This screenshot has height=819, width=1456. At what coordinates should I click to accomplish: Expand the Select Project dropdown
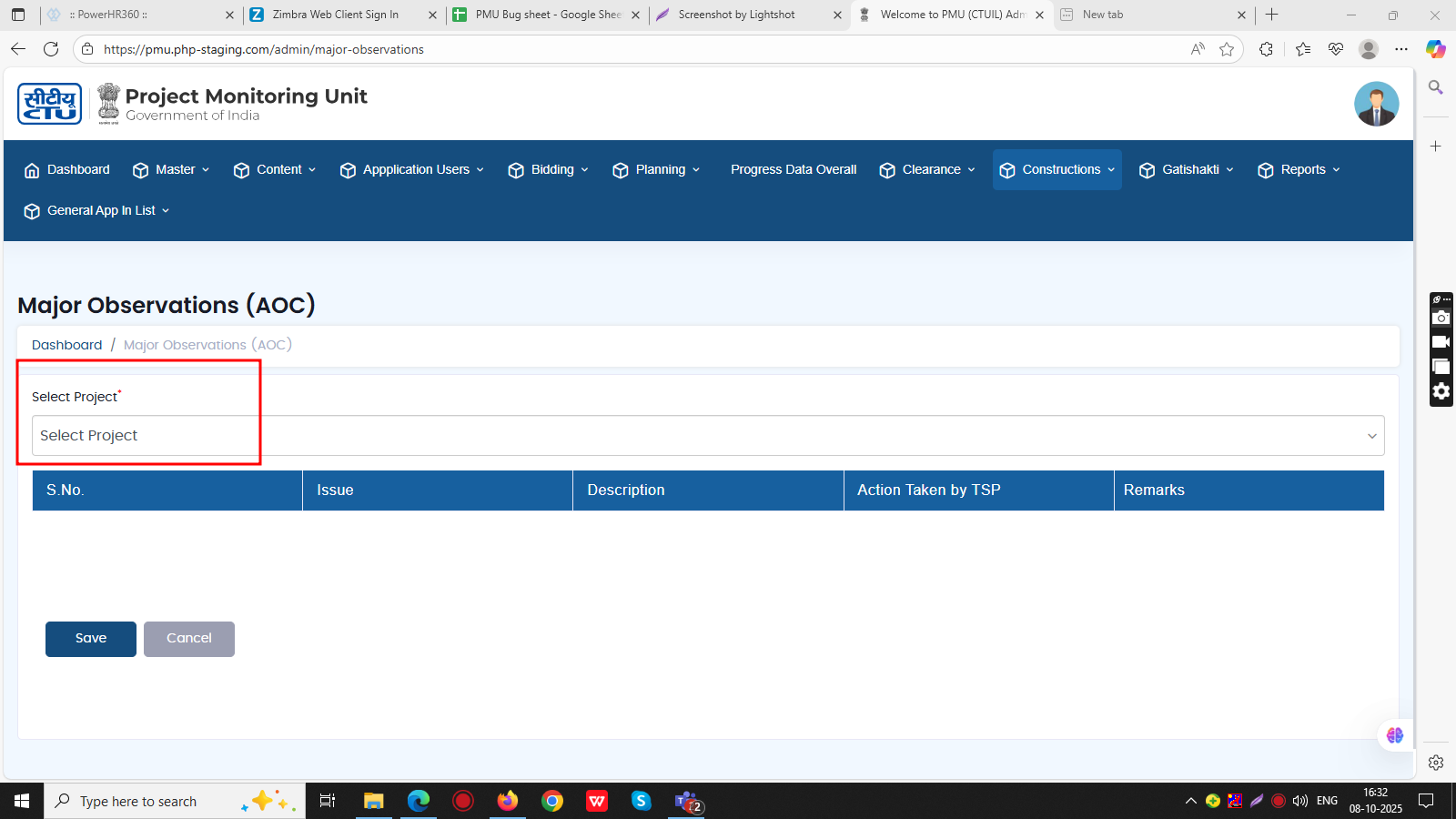coord(708,436)
